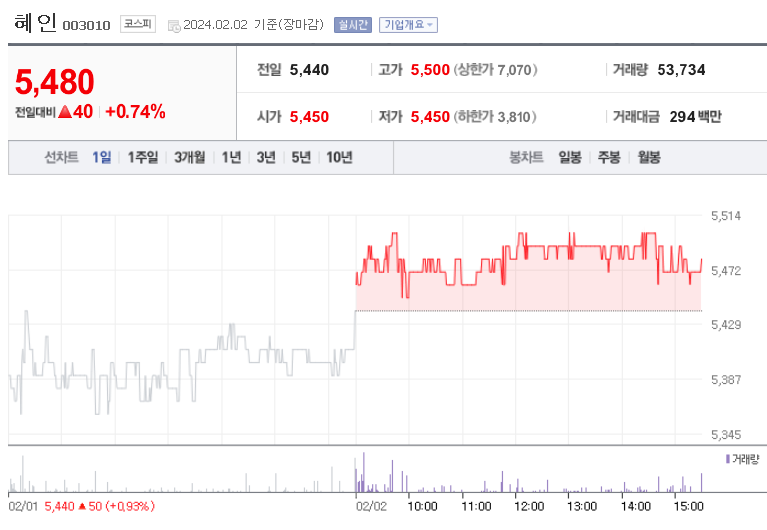This screenshot has height=530, width=767.
Task: Click the 02/02 date label
Action: (x=371, y=506)
